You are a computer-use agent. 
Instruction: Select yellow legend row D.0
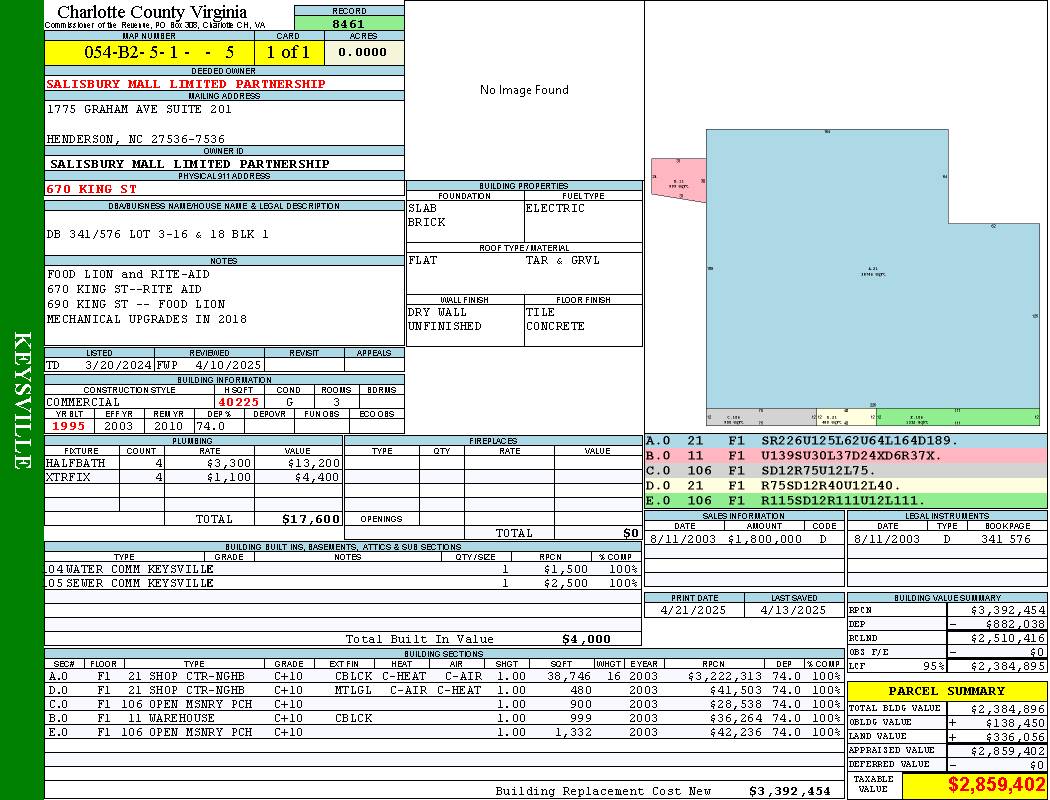tap(846, 485)
